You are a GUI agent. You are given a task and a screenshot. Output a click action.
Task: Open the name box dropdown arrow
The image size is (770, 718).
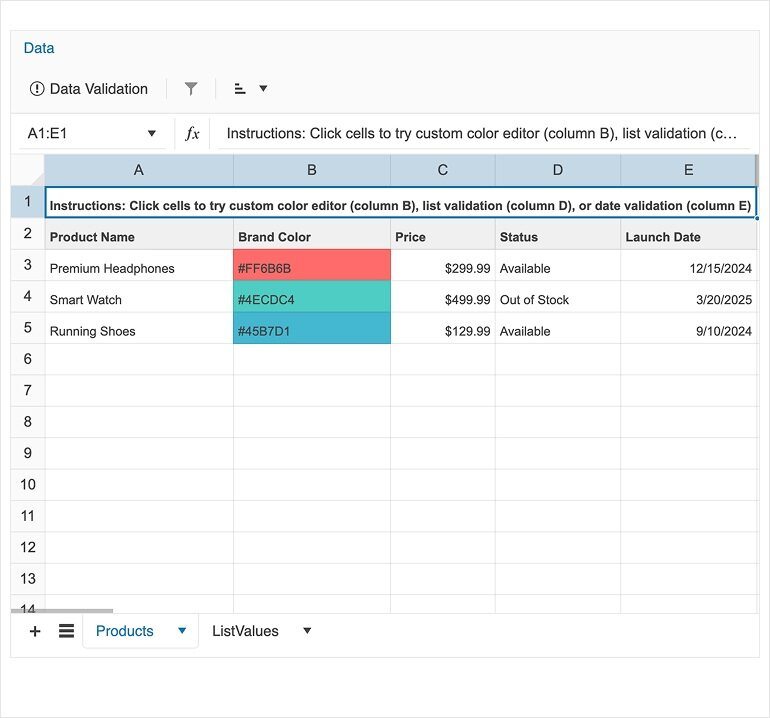152,133
